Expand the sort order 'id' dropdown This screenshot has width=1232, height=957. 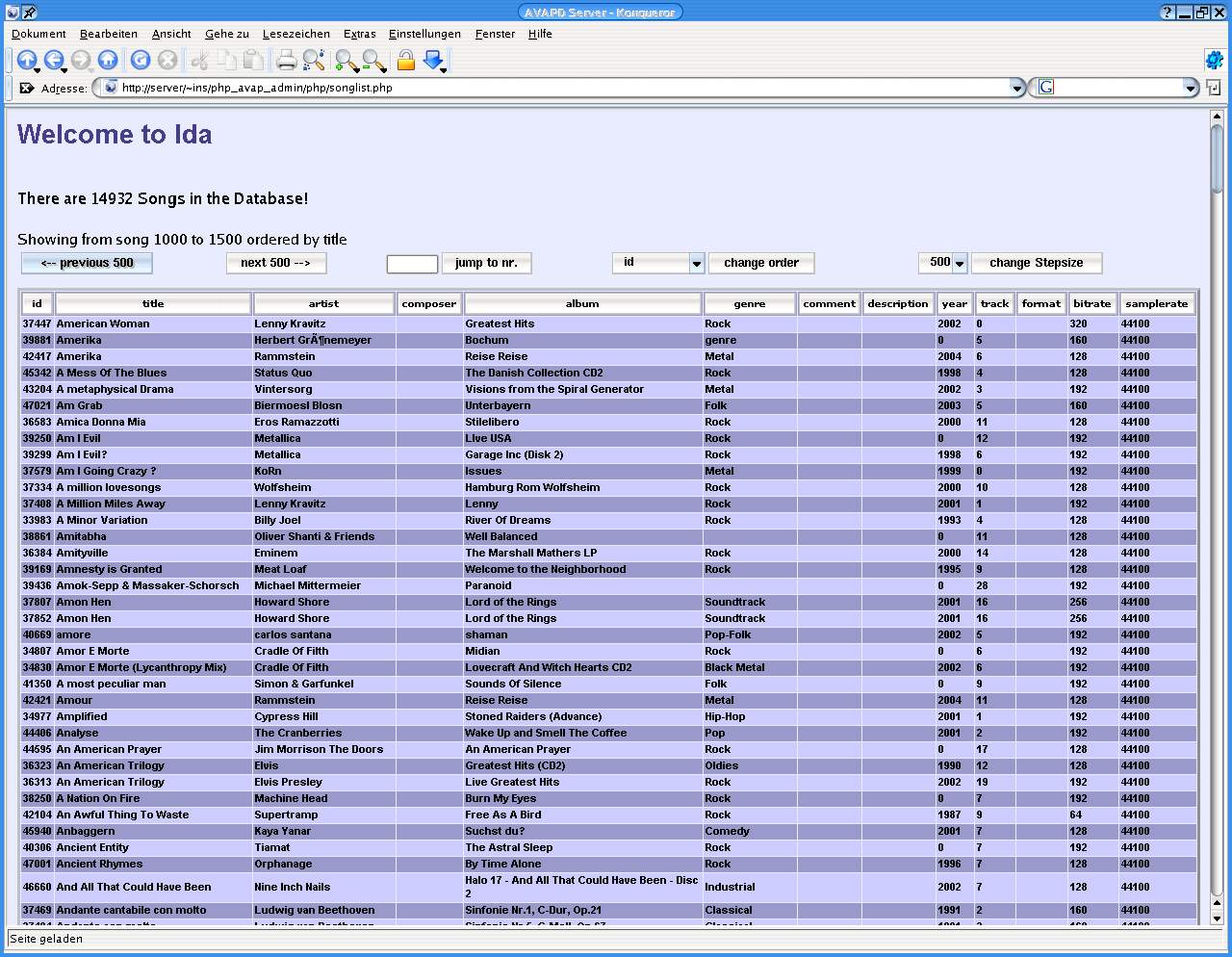click(x=696, y=263)
